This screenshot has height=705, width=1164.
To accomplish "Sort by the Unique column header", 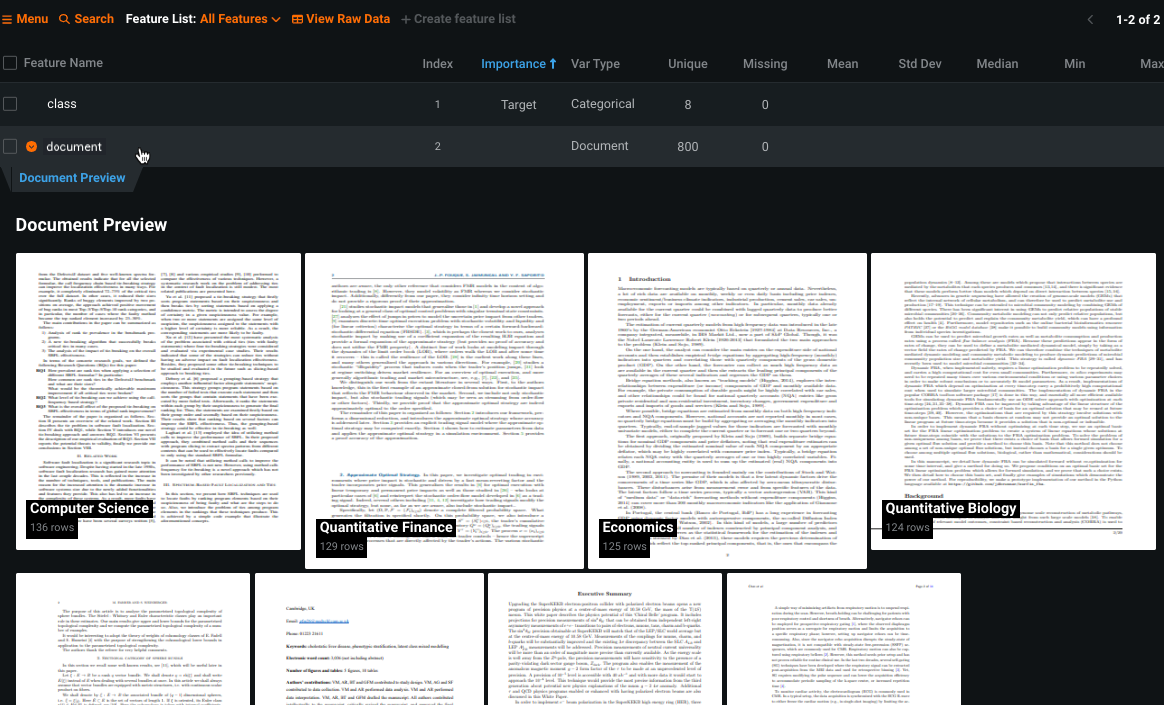I will (x=688, y=63).
